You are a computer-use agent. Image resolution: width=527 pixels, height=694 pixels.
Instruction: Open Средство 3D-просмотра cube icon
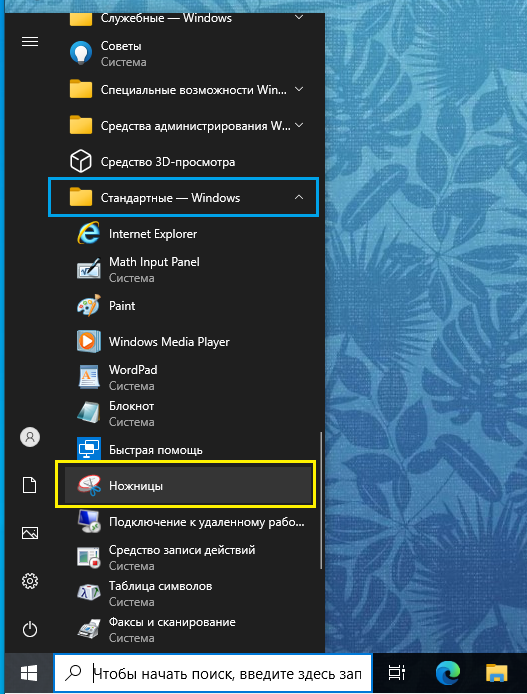pos(81,161)
